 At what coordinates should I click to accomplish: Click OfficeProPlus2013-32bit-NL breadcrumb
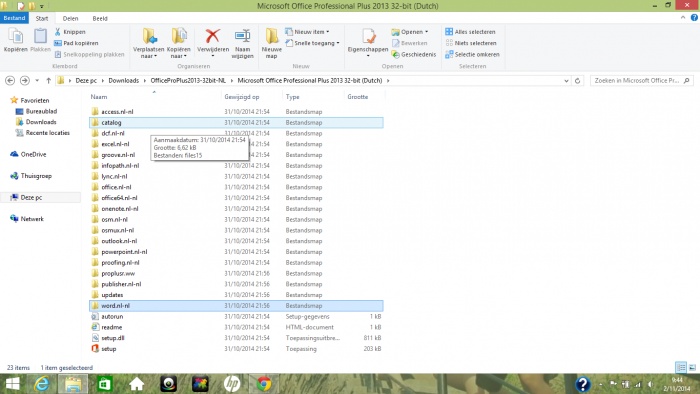(x=188, y=80)
